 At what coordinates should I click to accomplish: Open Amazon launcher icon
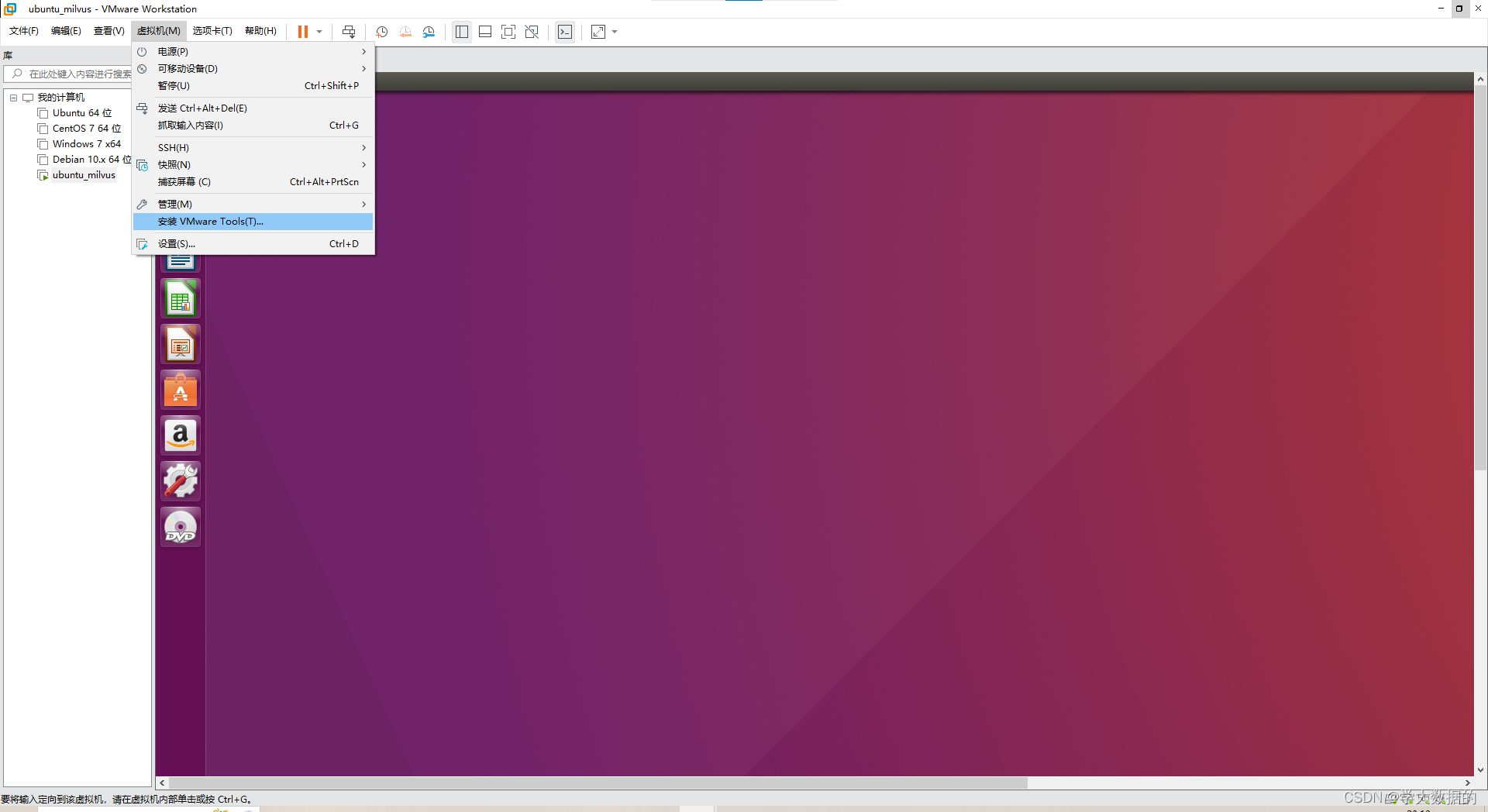click(181, 436)
